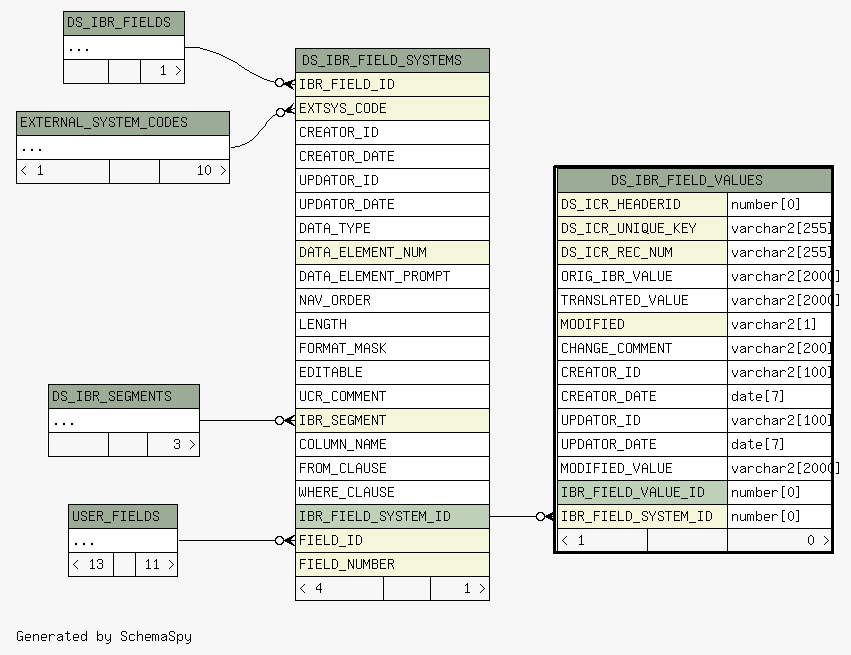
Task: Click the date[7] type of CREATOR_DATE in DS_IBR_FIELD_VALUES
Action: (779, 396)
